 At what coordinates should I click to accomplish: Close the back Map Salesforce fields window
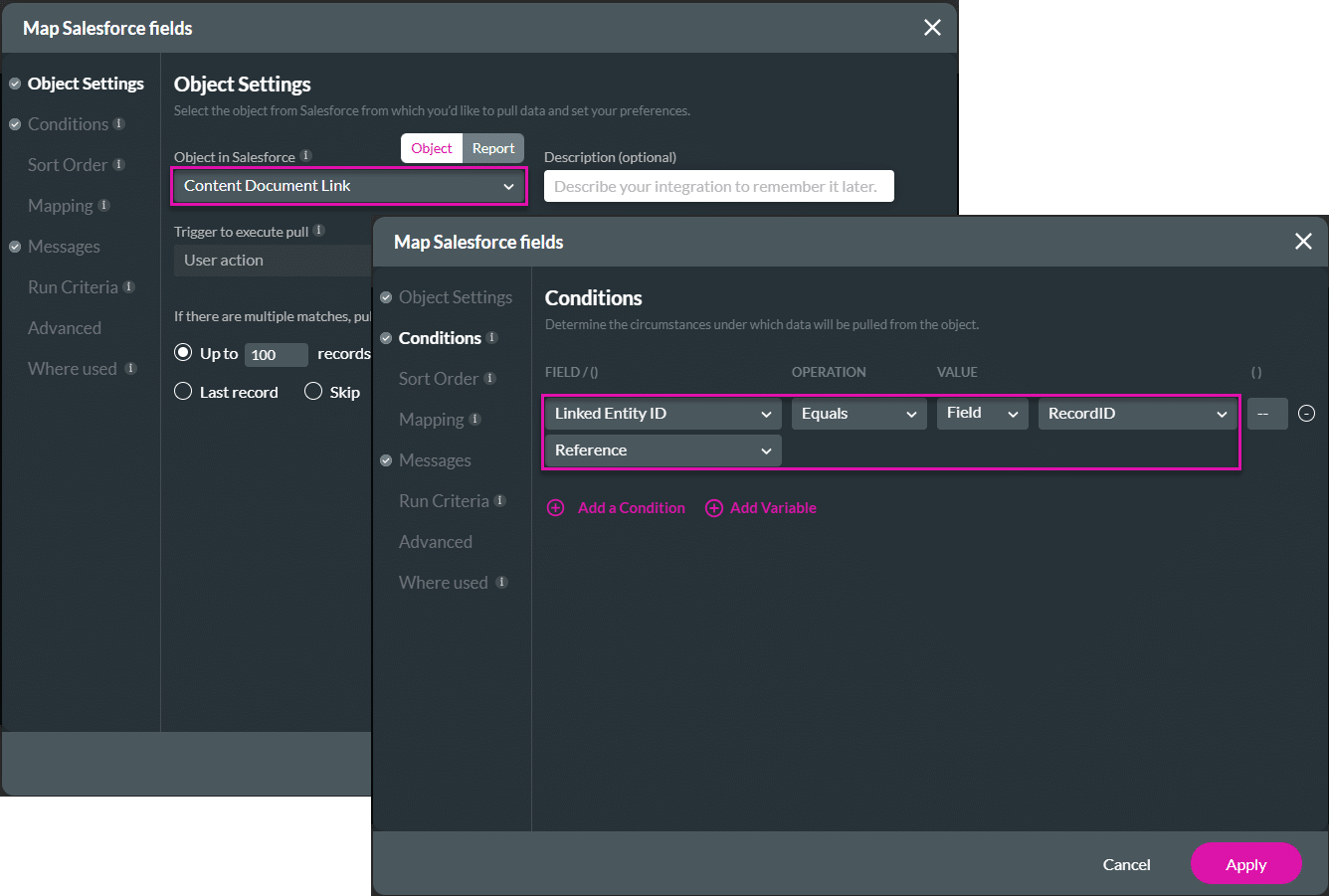click(932, 28)
